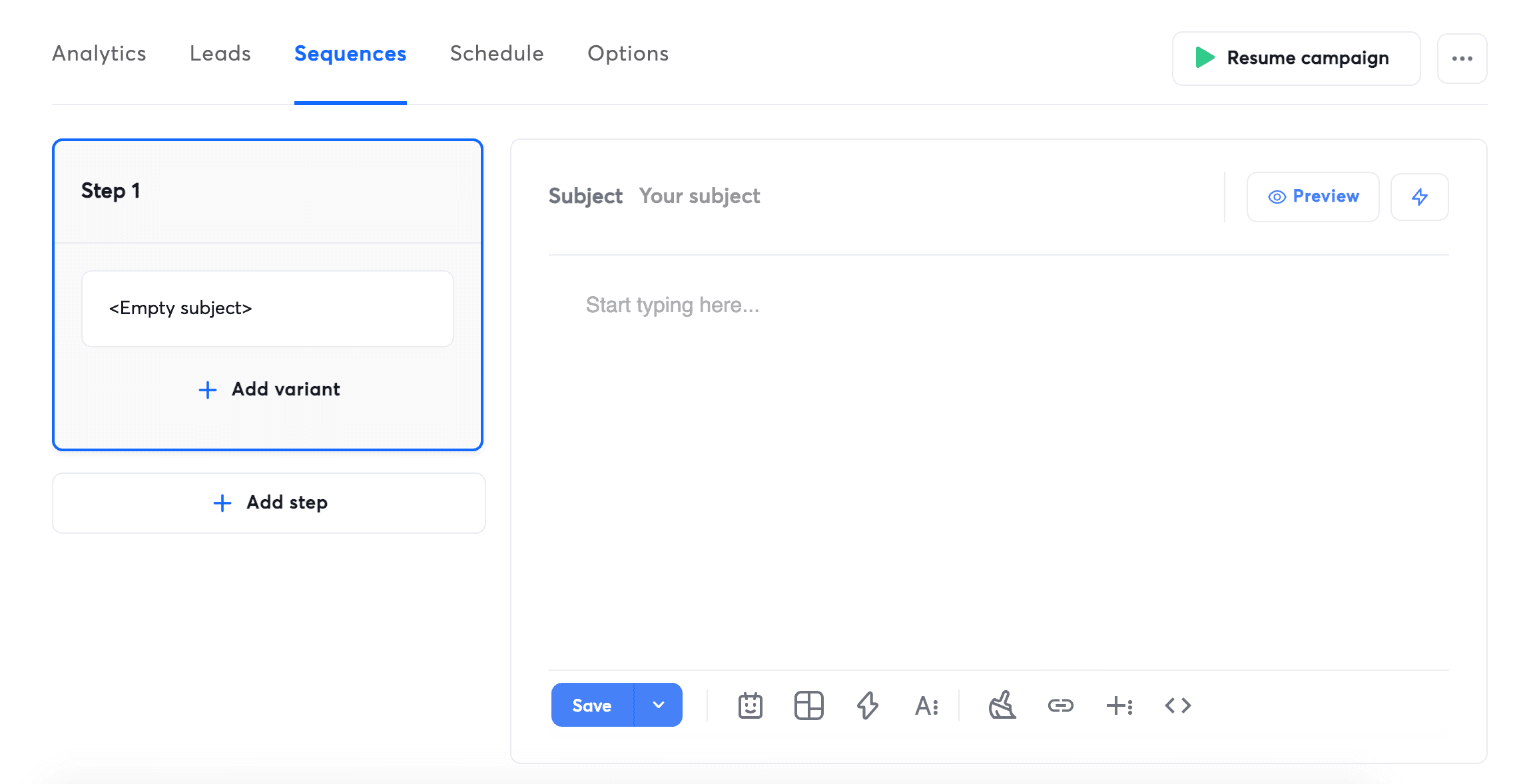1533x784 pixels.
Task: Click Add variant in Step 1
Action: click(269, 389)
